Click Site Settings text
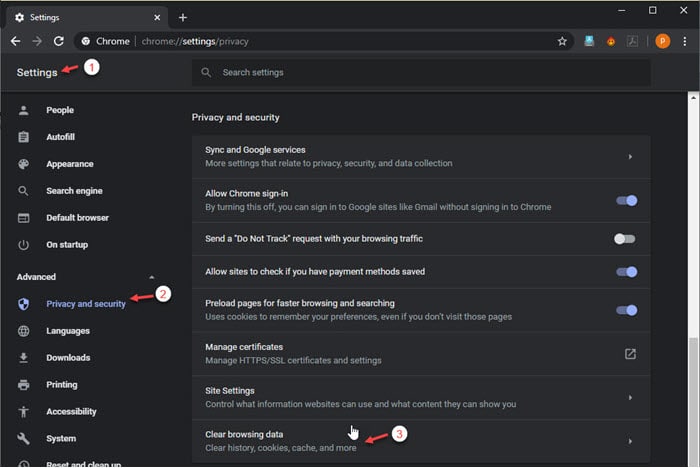The height and width of the screenshot is (468, 700). (x=229, y=391)
